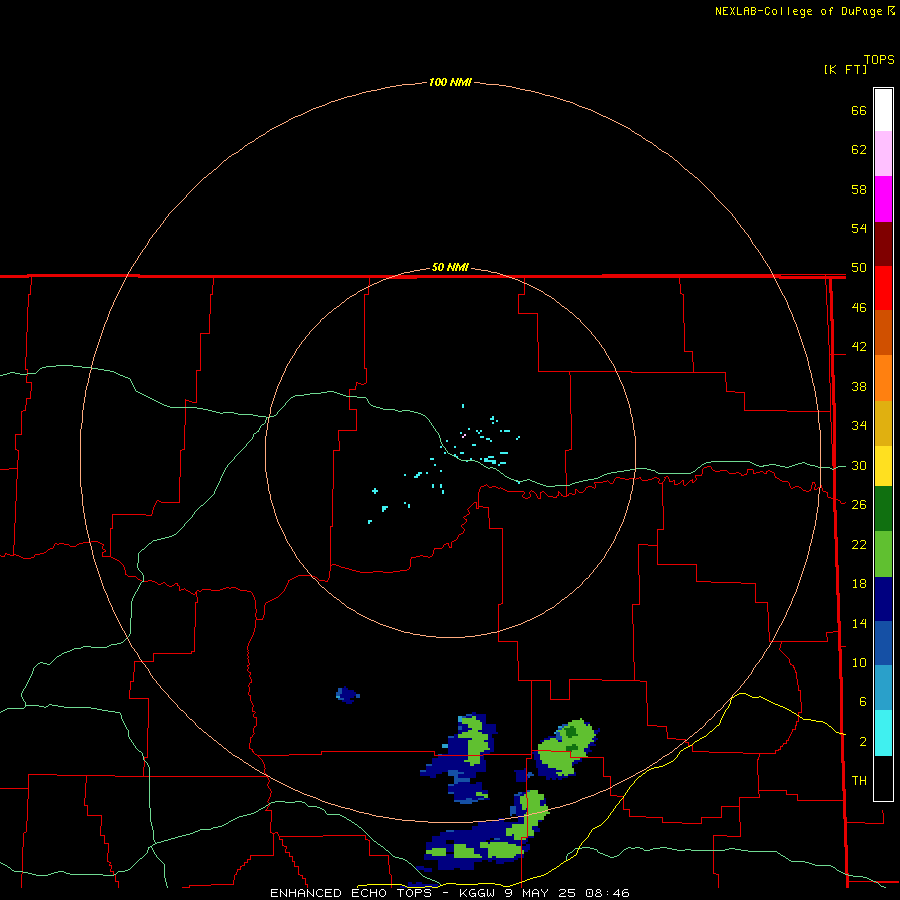Click the 50 NMI range ring label

coord(450,267)
